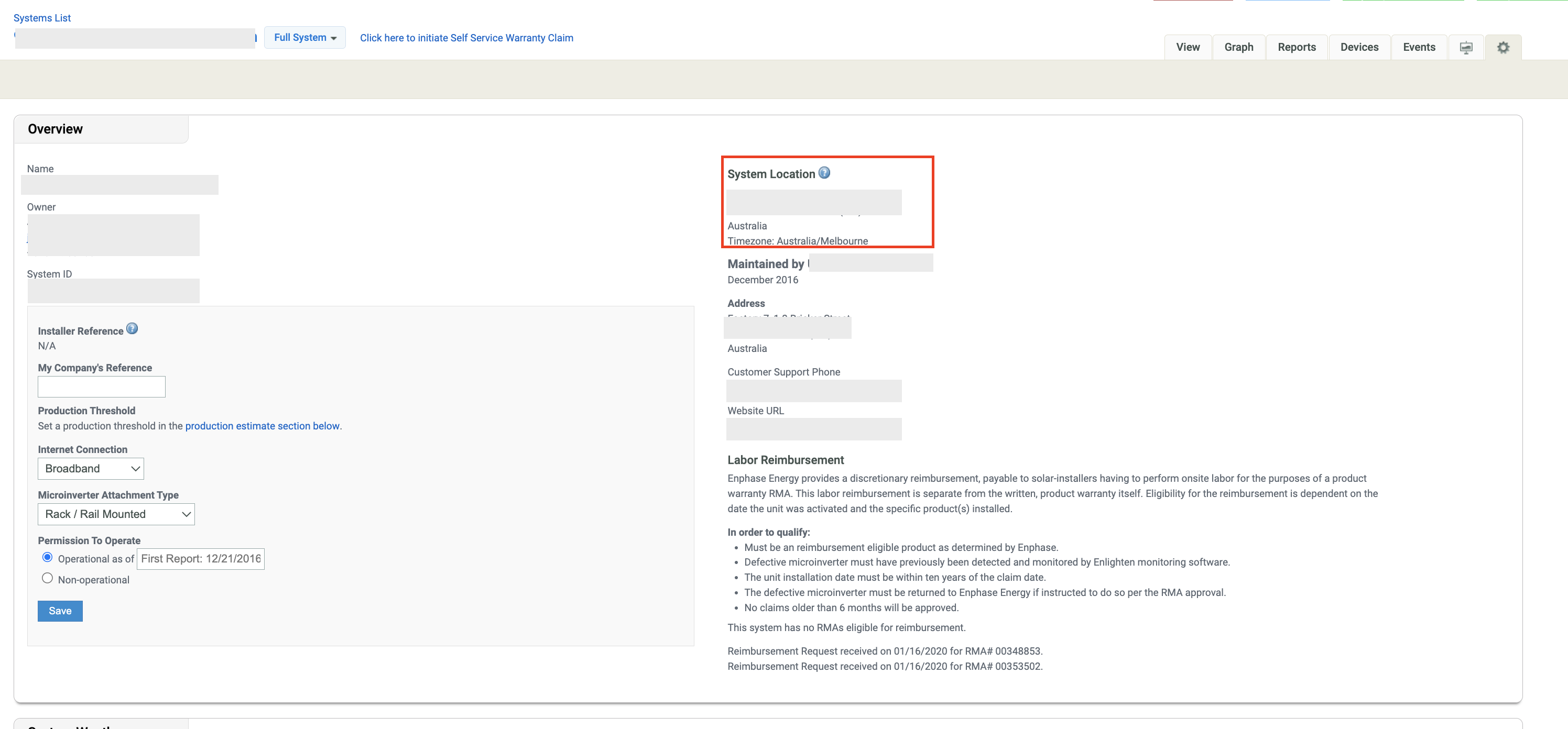
Task: Open the production estimate section link
Action: [263, 425]
